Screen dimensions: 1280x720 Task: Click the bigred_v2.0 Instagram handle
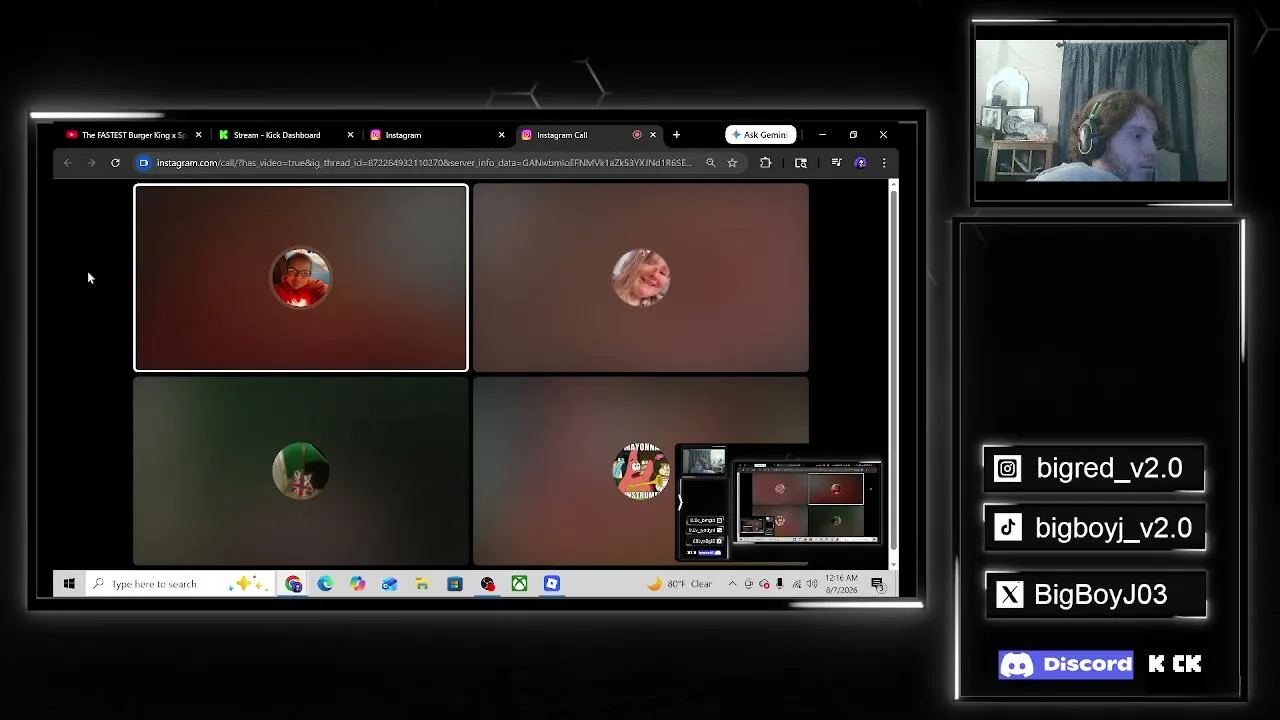click(x=1095, y=468)
